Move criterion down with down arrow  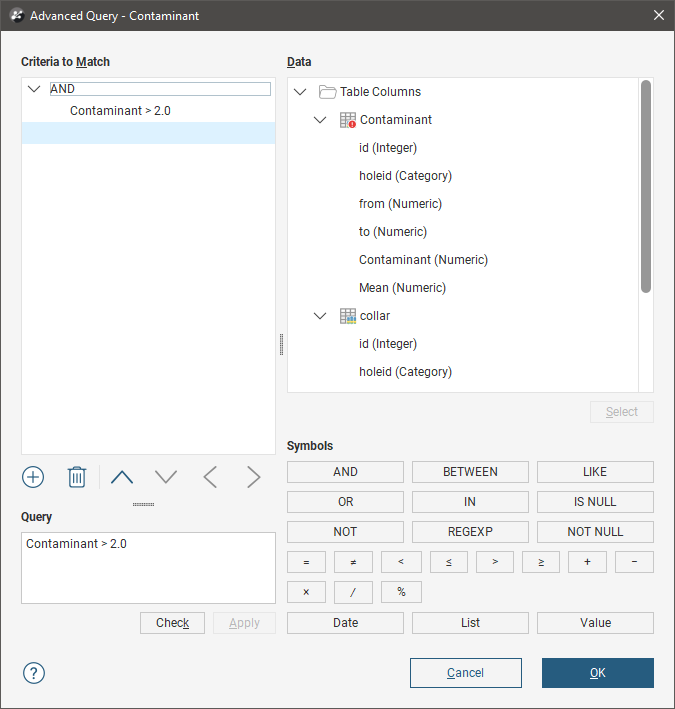[x=166, y=477]
